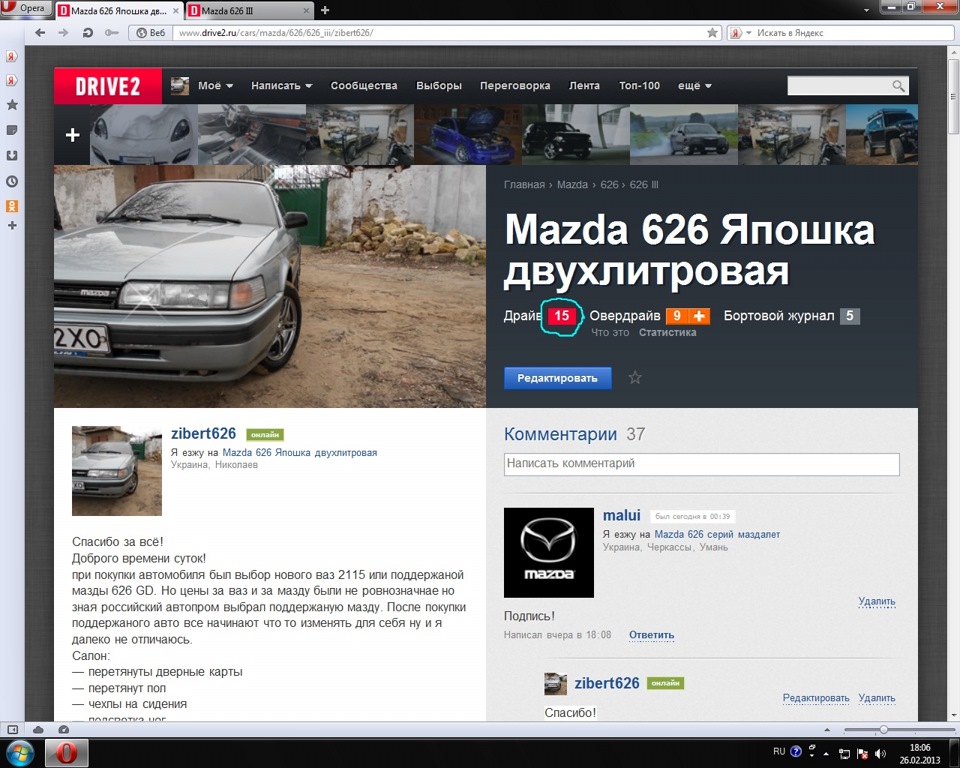Add a new sidebar panel

(x=12, y=225)
